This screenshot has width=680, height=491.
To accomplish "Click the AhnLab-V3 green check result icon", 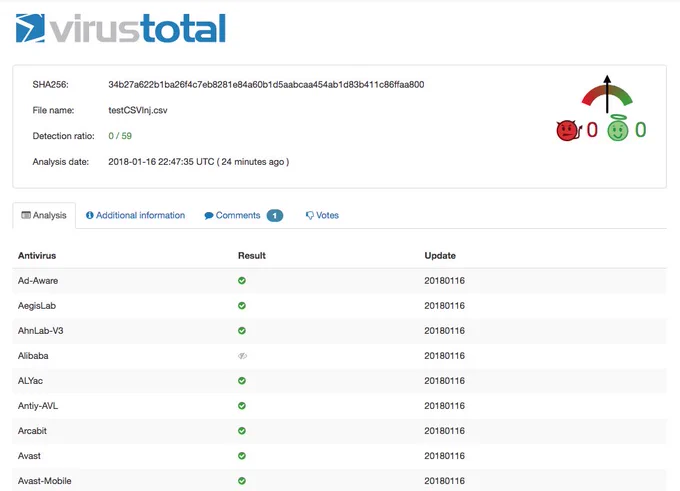I will [x=242, y=331].
